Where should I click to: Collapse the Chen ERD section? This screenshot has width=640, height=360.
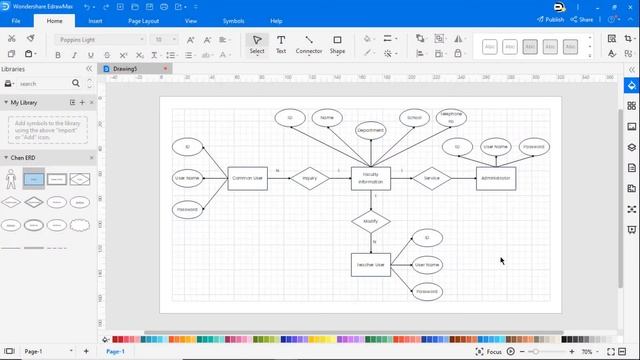pyautogui.click(x=6, y=158)
